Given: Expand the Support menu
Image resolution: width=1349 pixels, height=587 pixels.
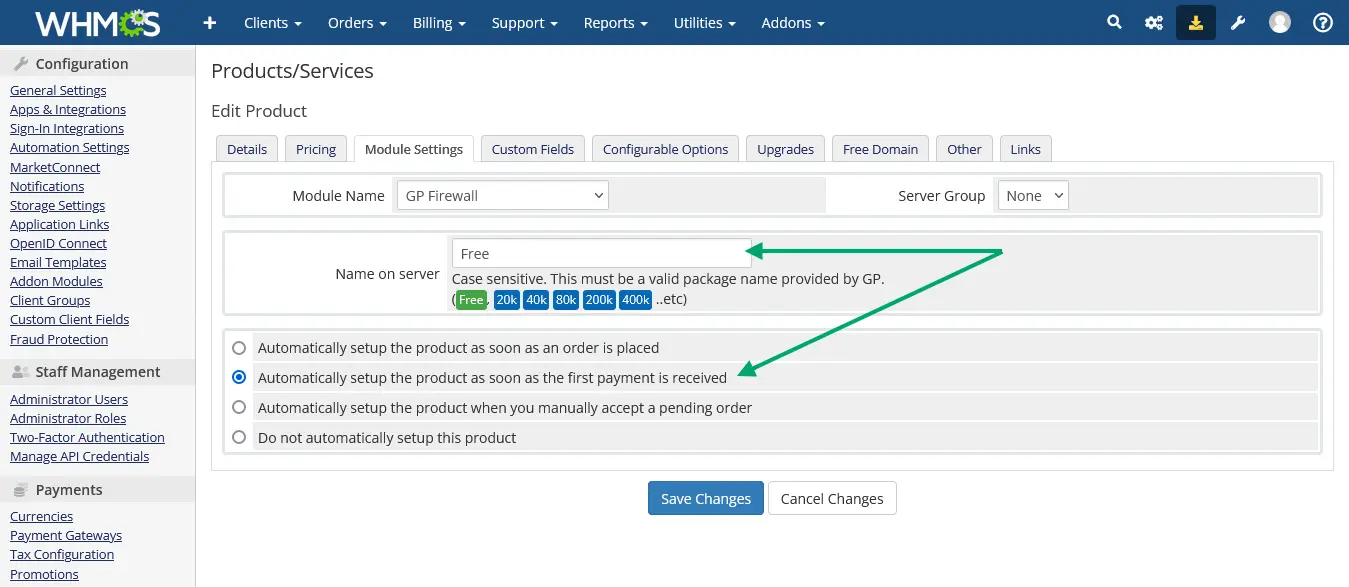Looking at the screenshot, I should [x=525, y=22].
